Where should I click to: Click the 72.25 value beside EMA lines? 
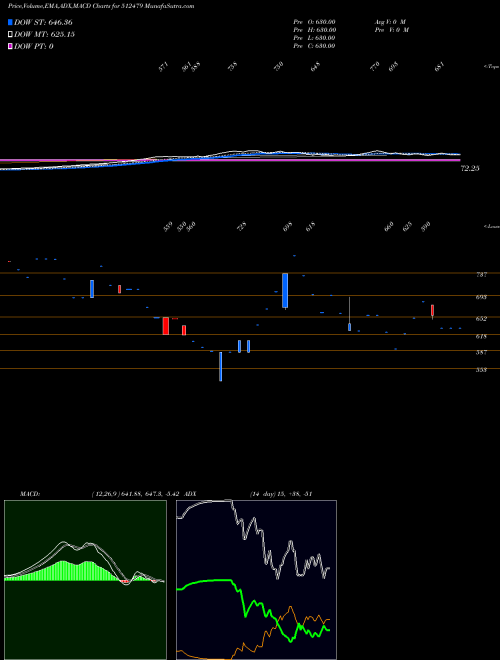[471, 168]
